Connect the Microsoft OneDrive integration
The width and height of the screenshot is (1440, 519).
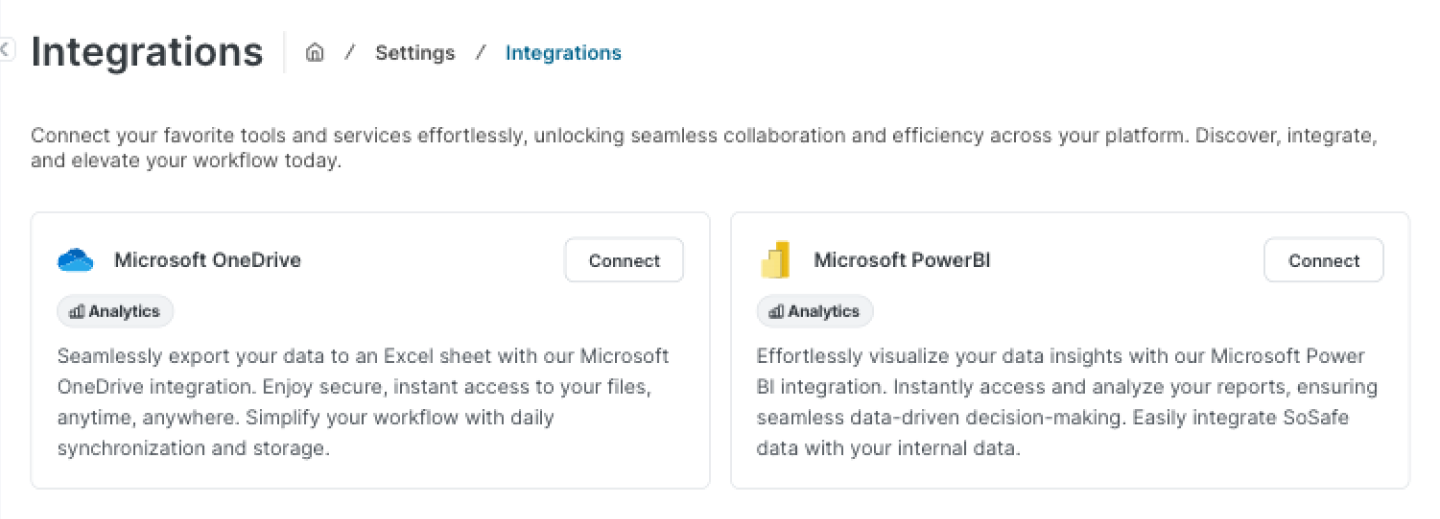pos(624,261)
